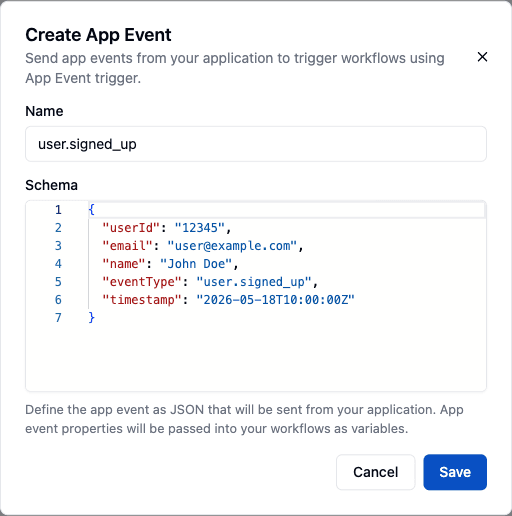Cancel creating the app event
Viewport: 512px width, 516px height.
[x=375, y=472]
